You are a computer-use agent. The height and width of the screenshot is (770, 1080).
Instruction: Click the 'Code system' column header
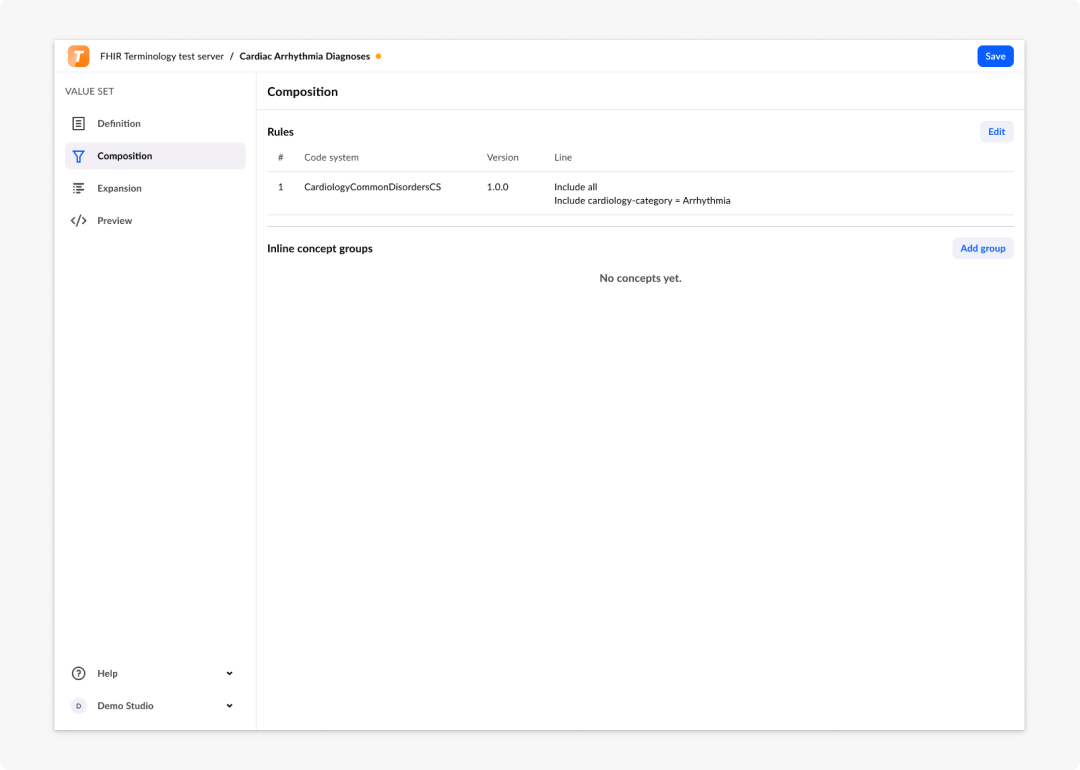tap(331, 158)
